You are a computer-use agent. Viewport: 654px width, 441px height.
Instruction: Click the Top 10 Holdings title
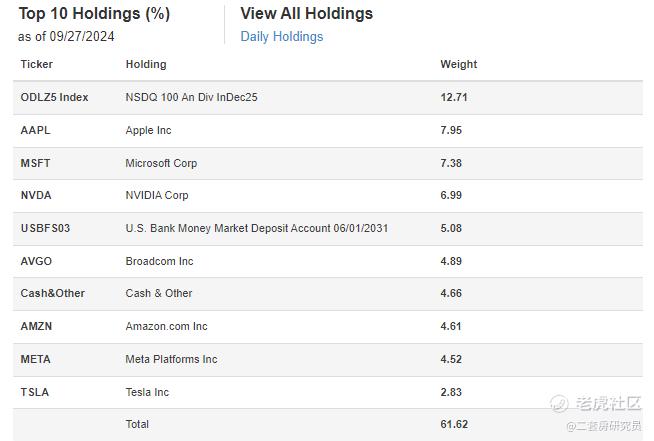pyautogui.click(x=94, y=14)
